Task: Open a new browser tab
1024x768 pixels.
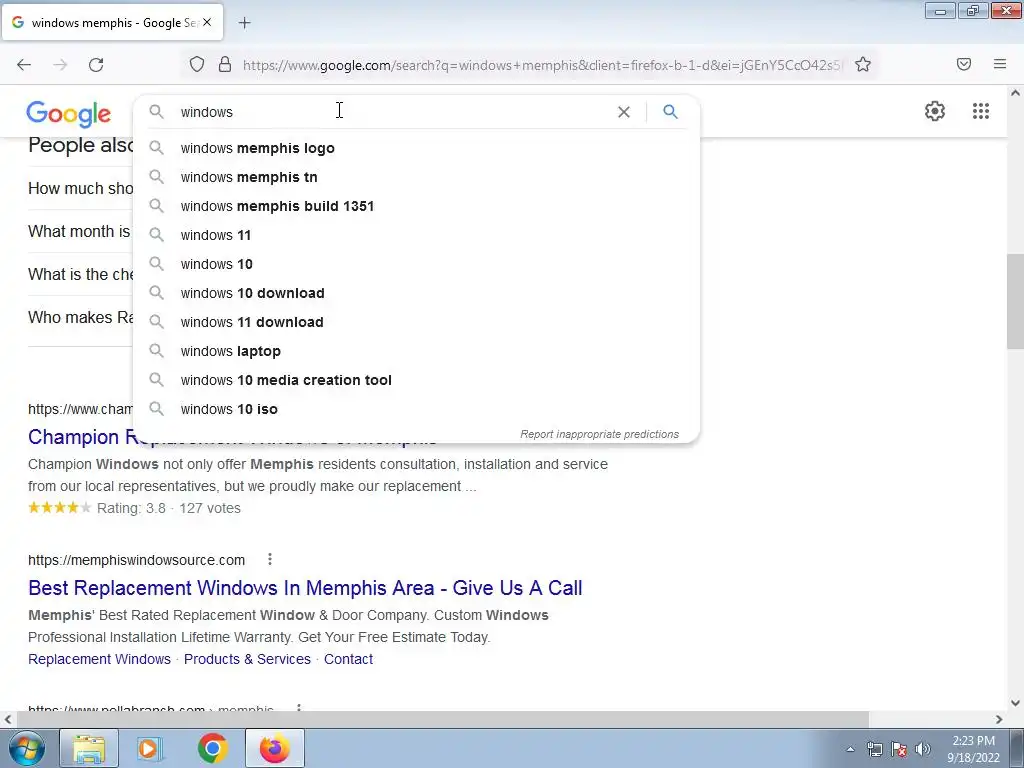Action: tap(244, 23)
